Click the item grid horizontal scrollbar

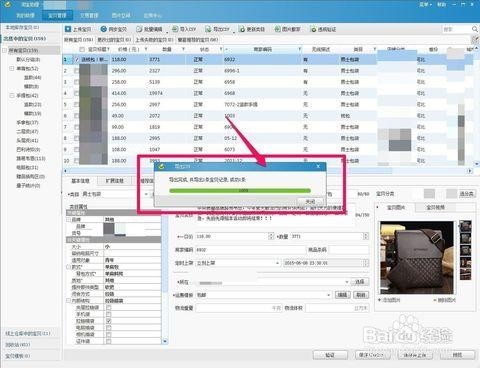(267, 171)
